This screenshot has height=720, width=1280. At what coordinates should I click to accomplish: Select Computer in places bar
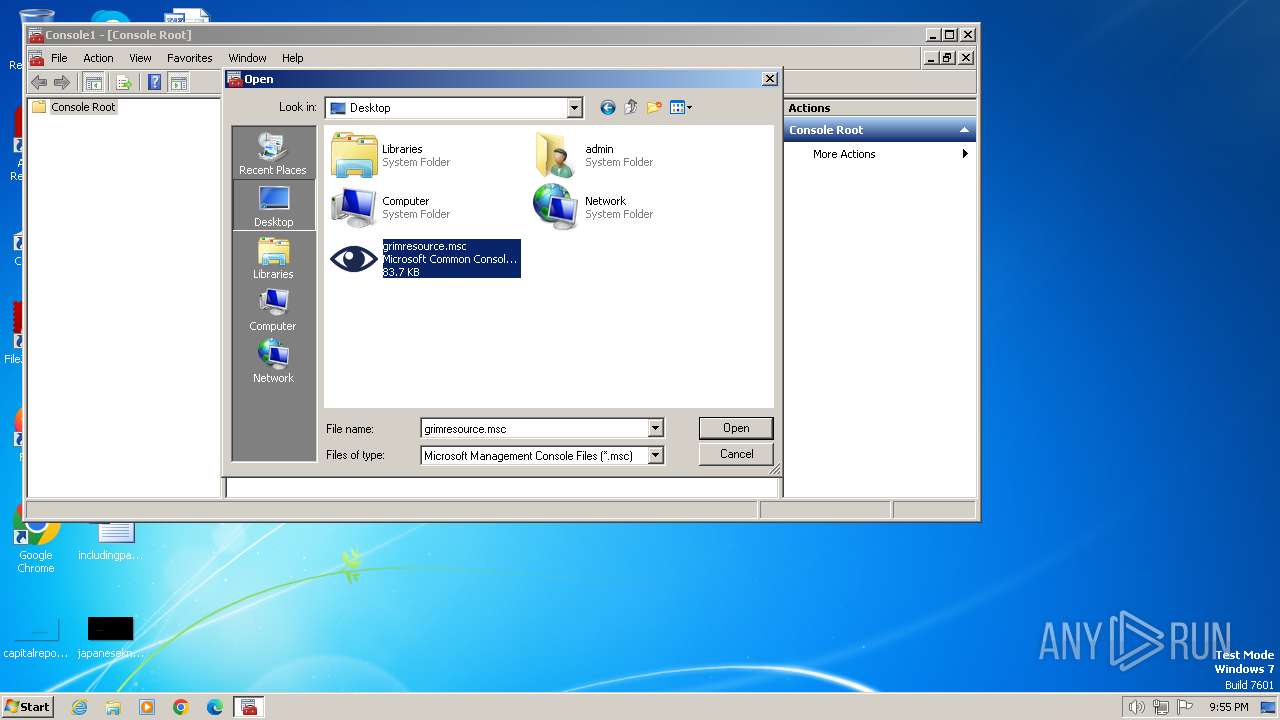click(x=273, y=309)
